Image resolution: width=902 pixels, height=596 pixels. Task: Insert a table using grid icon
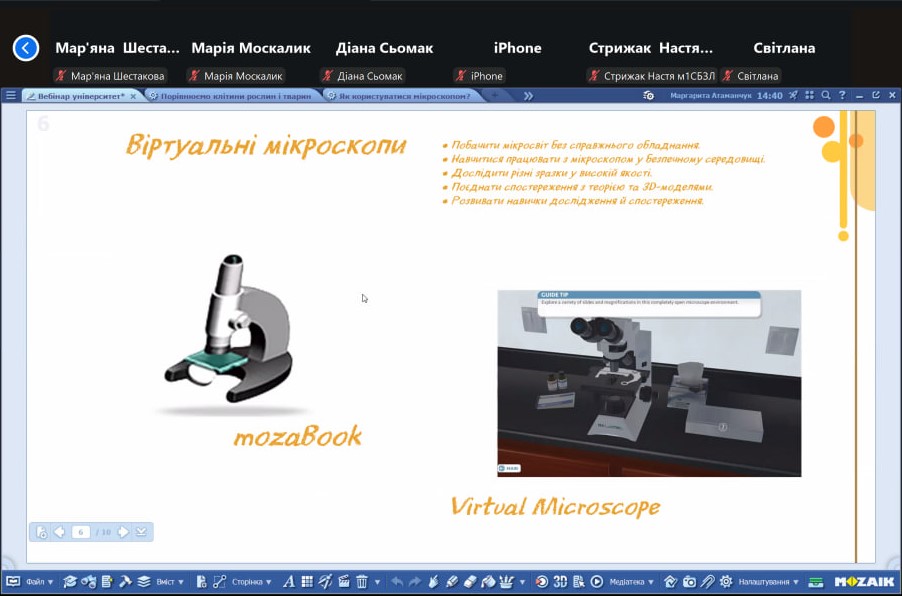307,581
